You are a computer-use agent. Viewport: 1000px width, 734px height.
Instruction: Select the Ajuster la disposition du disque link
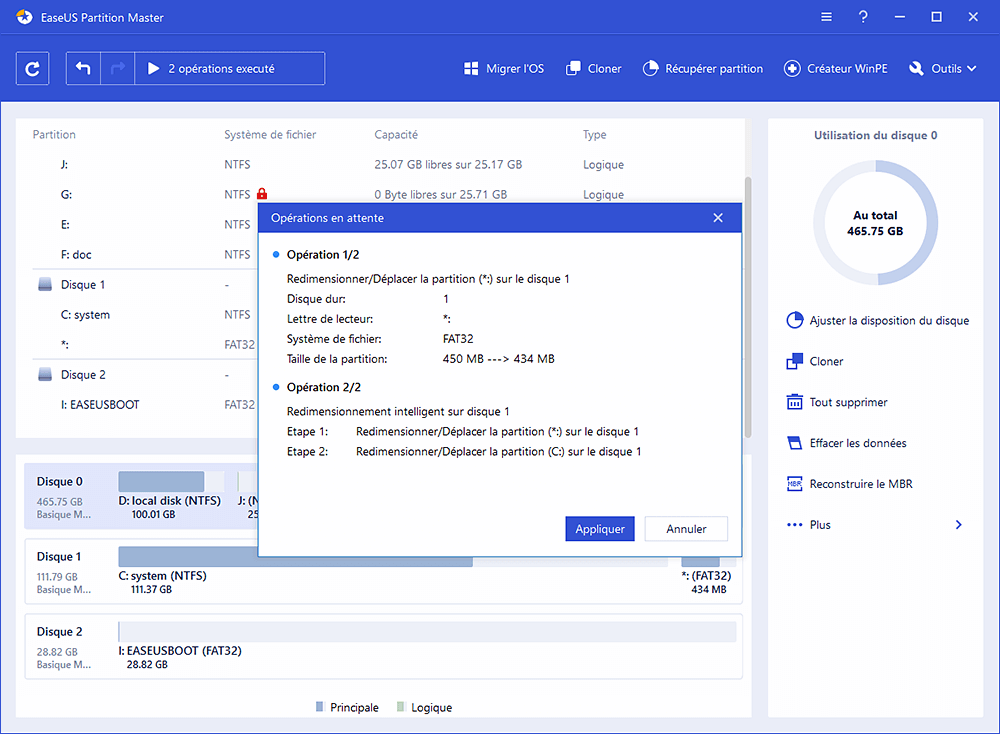(x=889, y=321)
